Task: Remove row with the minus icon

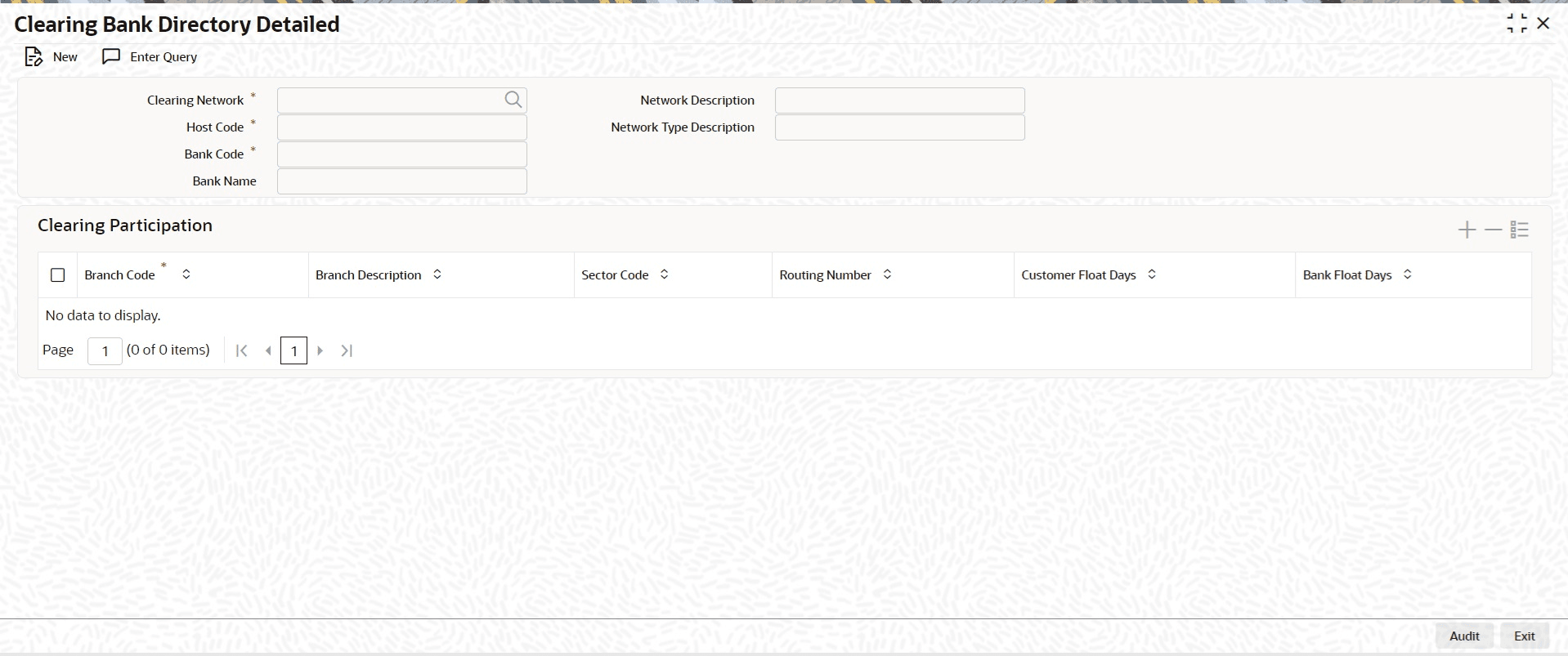Action: [x=1494, y=230]
